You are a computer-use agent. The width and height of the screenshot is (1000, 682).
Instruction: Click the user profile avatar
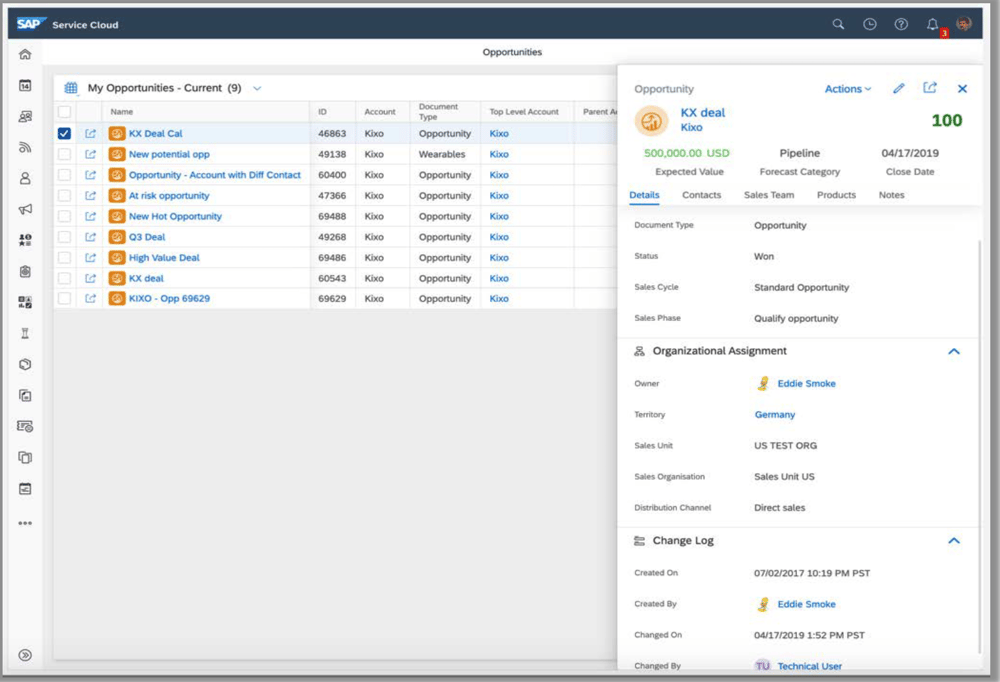[963, 24]
